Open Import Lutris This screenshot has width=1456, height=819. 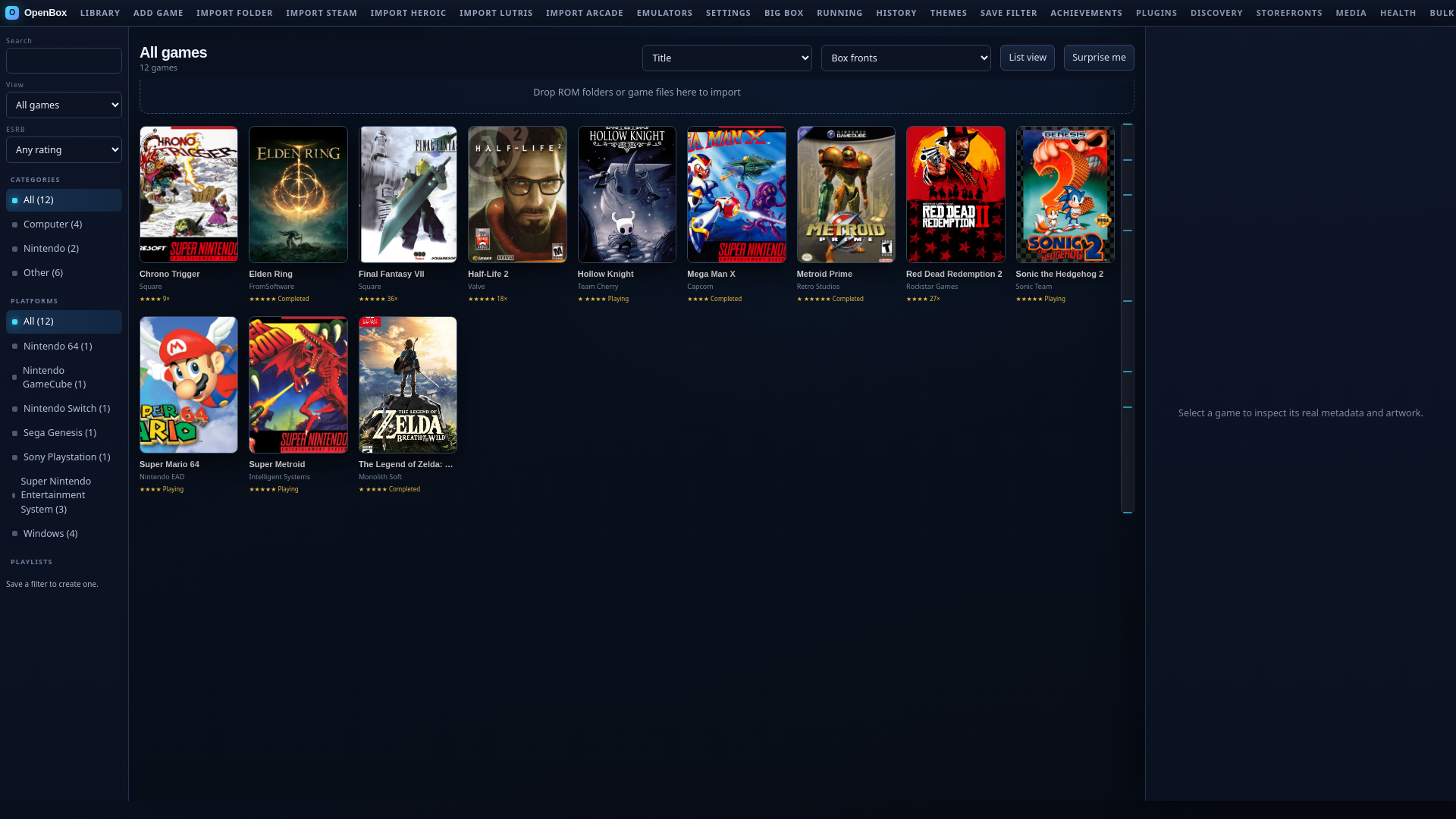click(x=496, y=13)
